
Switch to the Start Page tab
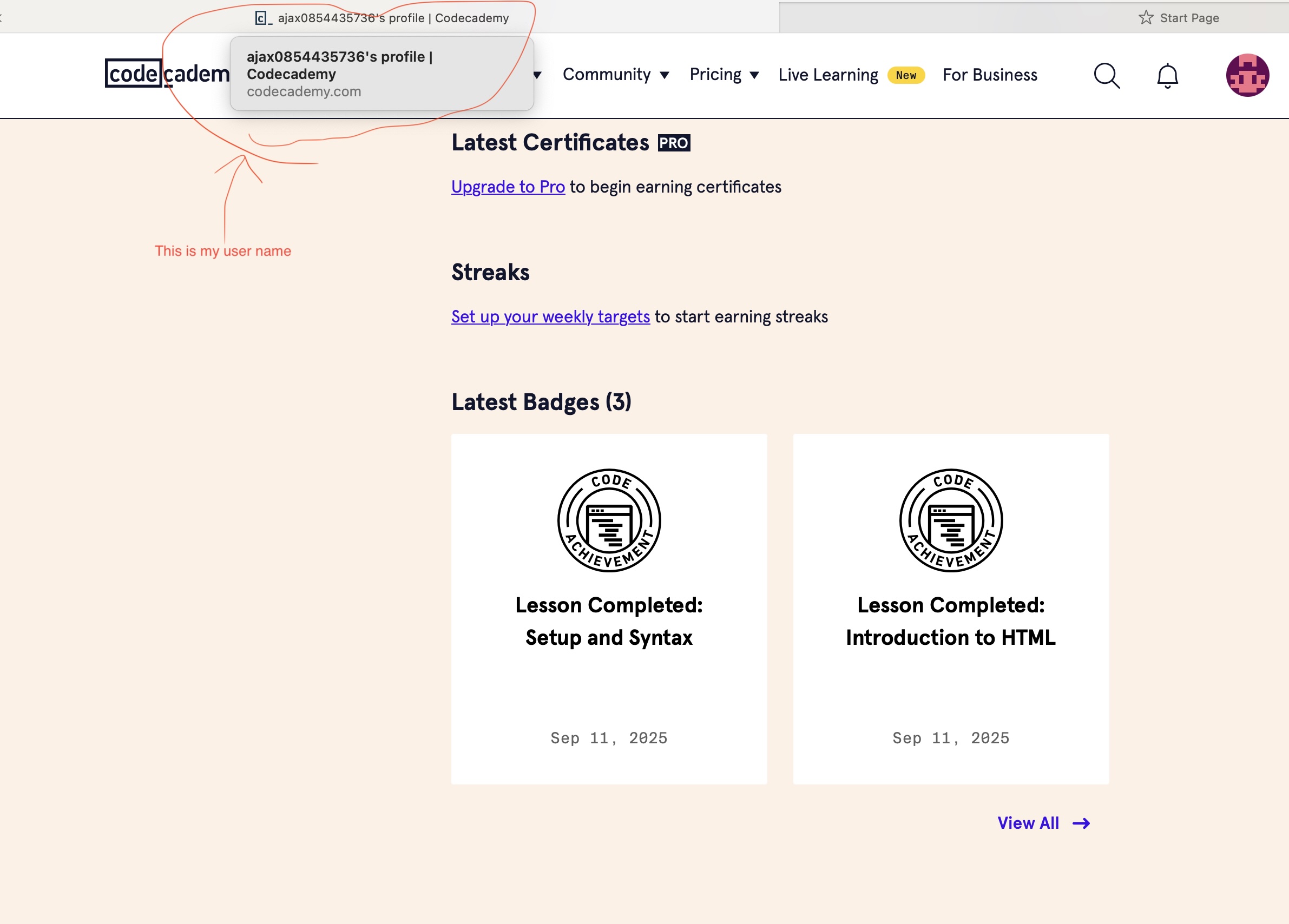pyautogui.click(x=1188, y=18)
